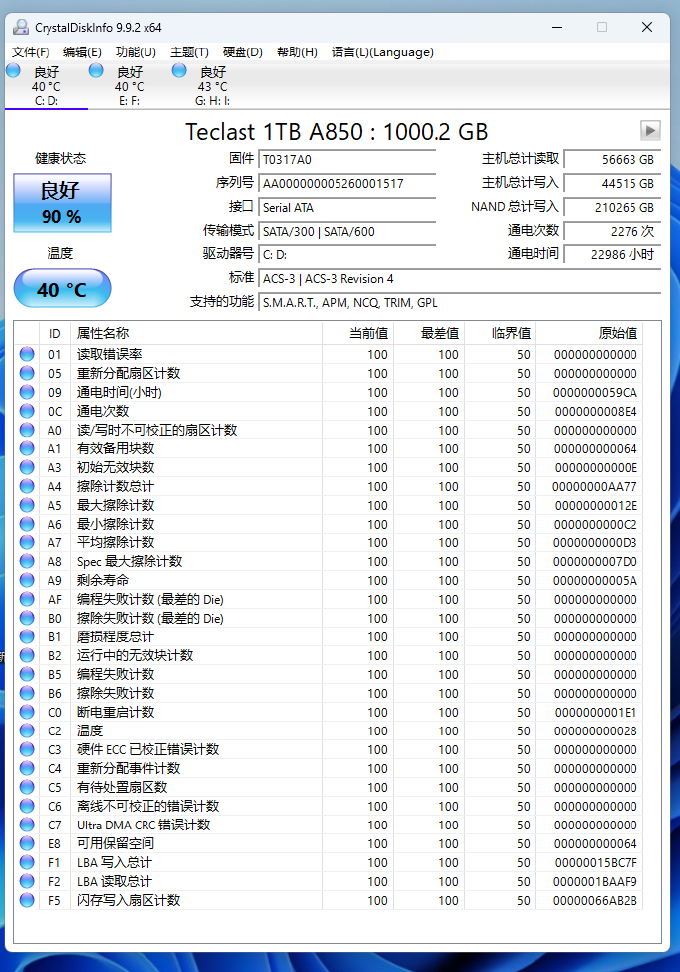Click the status icon for attribute E8 可用保留空间

pyautogui.click(x=27, y=844)
